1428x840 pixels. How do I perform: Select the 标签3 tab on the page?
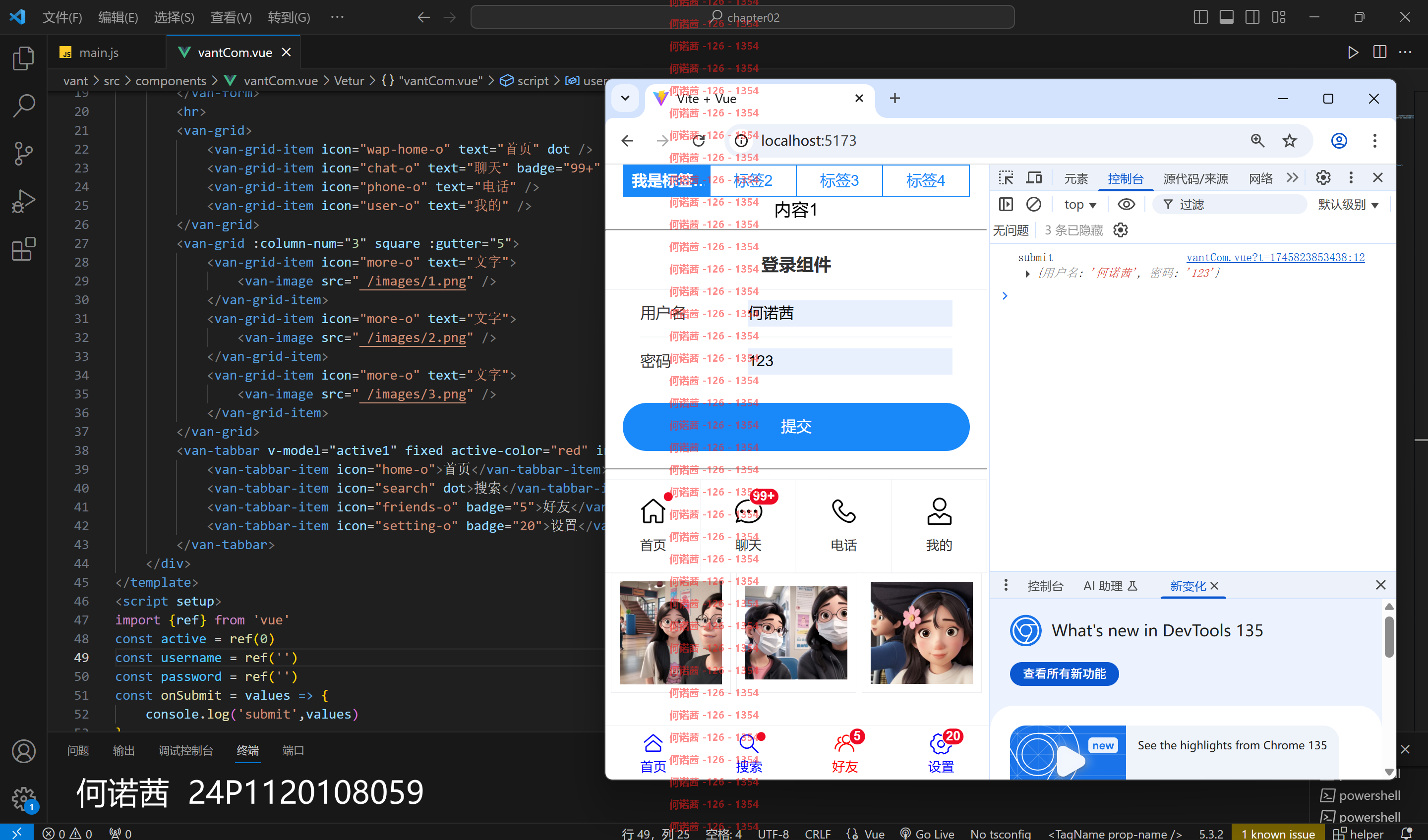(838, 181)
